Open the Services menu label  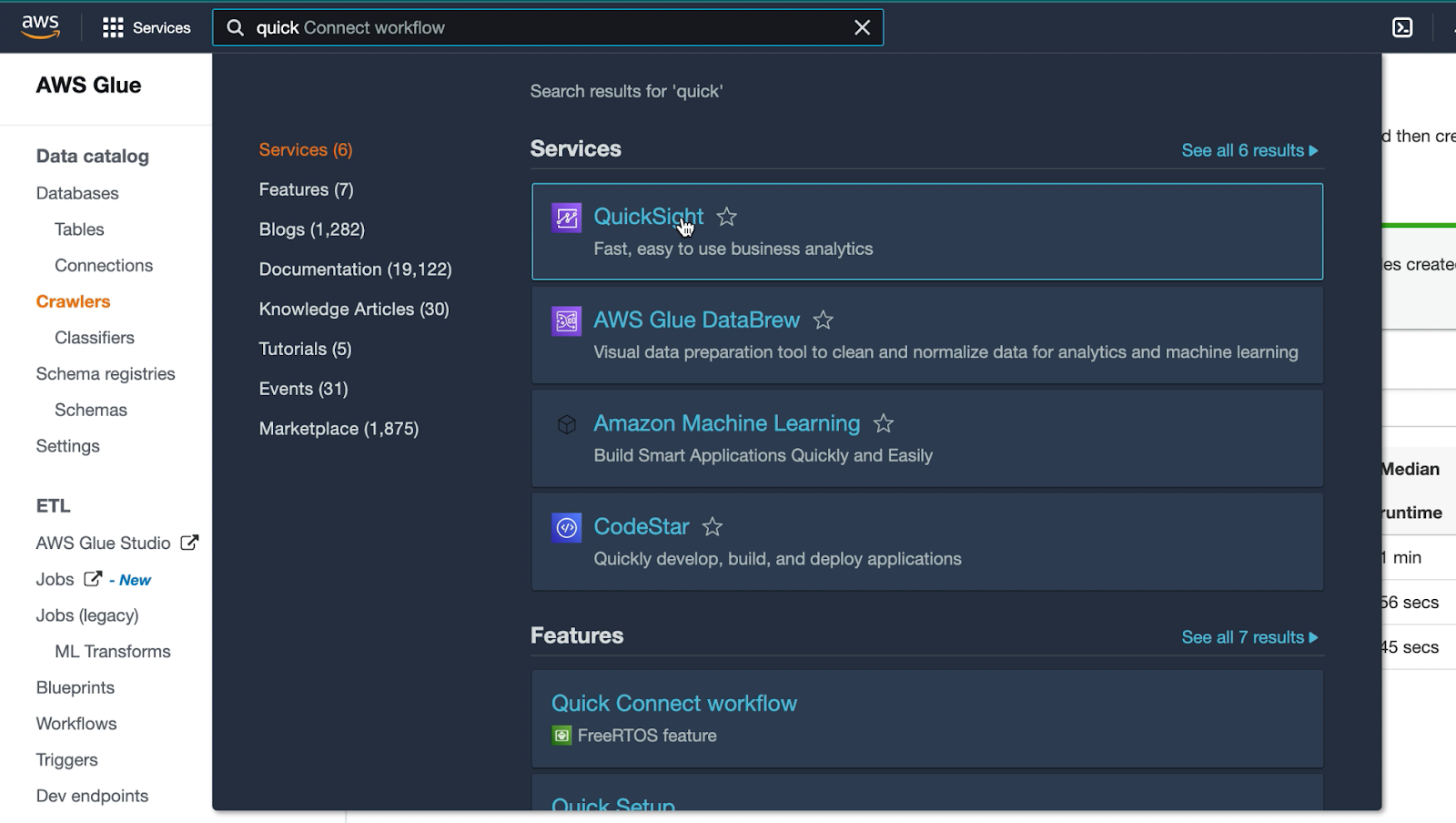tap(162, 27)
